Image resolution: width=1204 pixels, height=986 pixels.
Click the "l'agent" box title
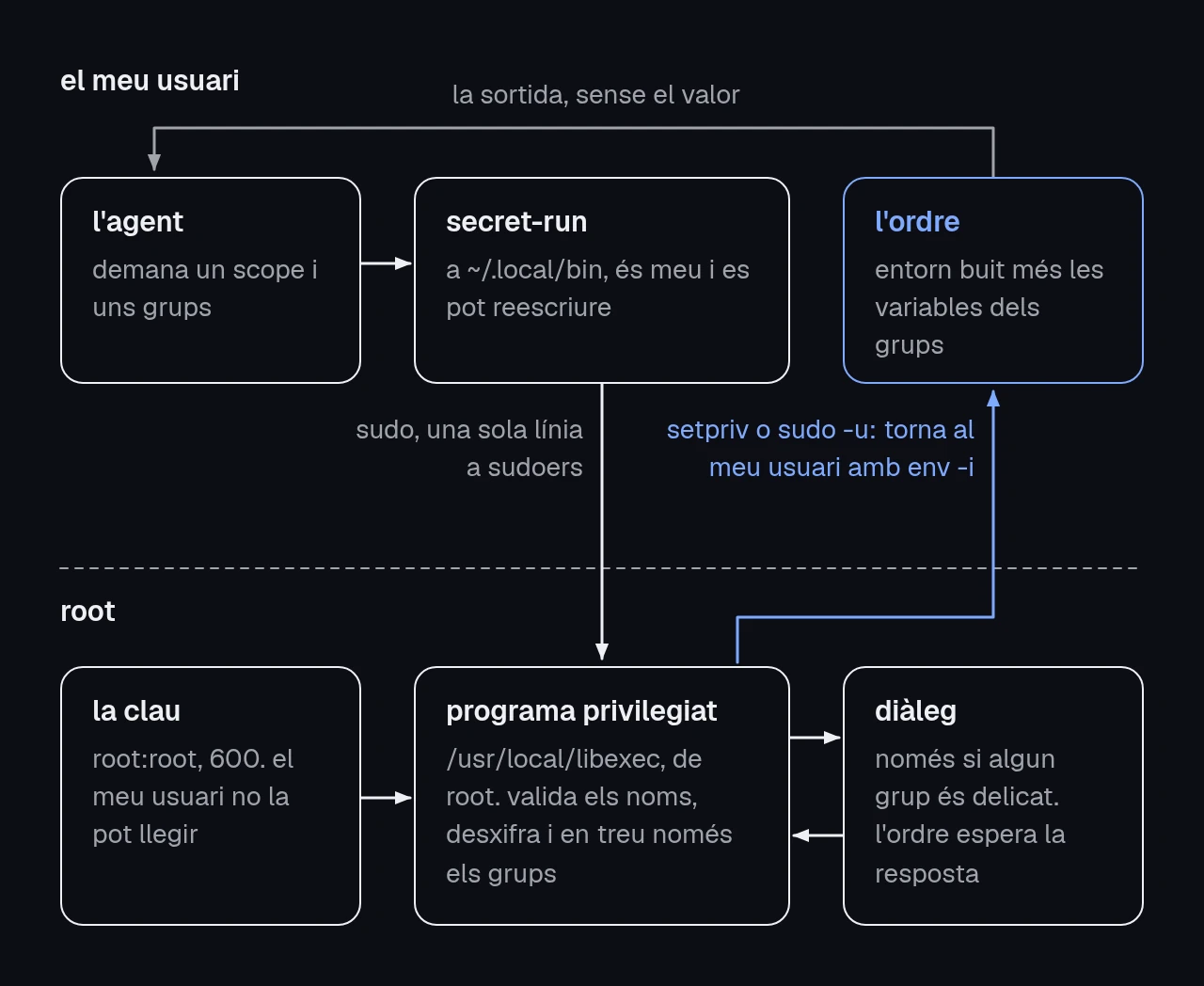(x=137, y=222)
